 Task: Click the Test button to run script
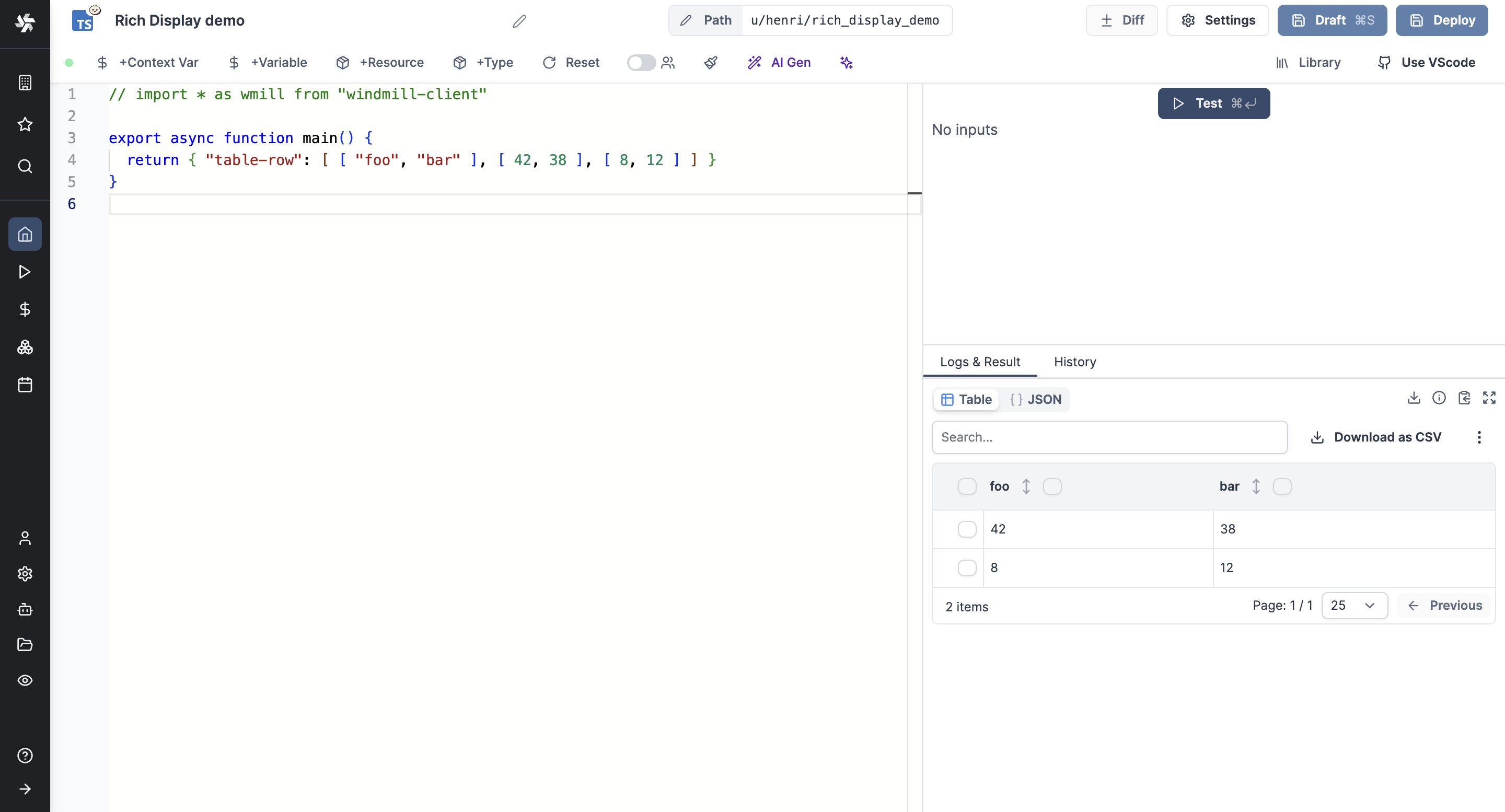tap(1214, 103)
